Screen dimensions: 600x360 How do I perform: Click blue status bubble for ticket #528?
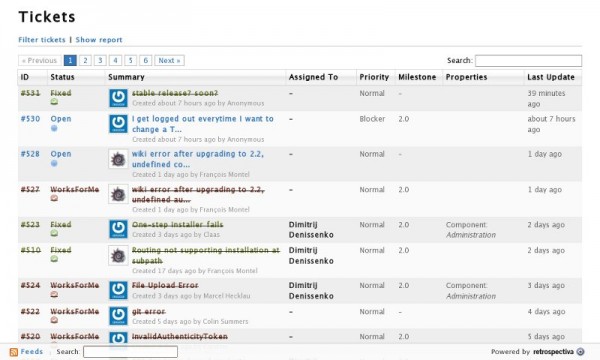click(x=54, y=163)
